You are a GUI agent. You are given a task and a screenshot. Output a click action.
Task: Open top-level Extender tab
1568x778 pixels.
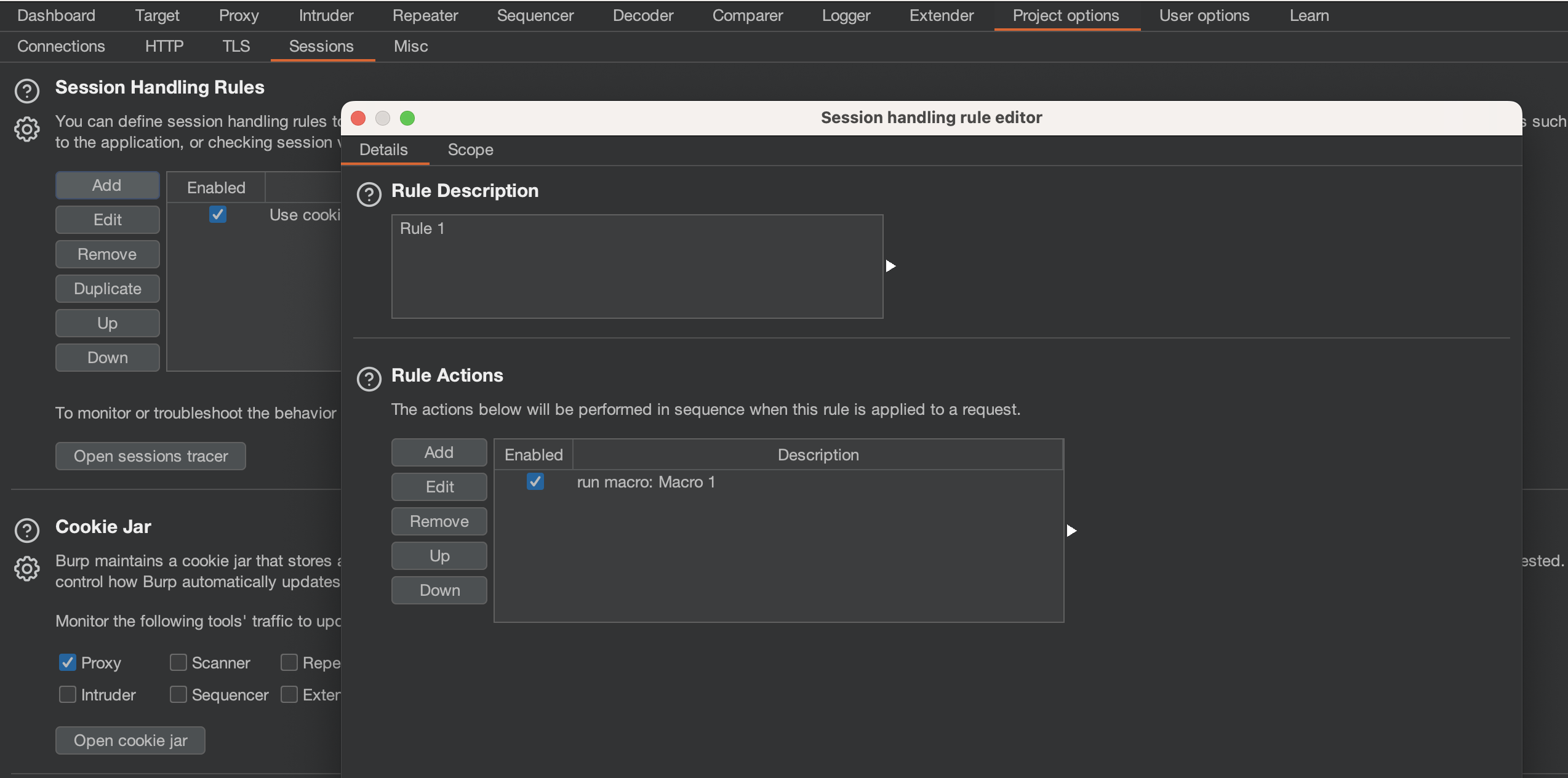point(942,15)
